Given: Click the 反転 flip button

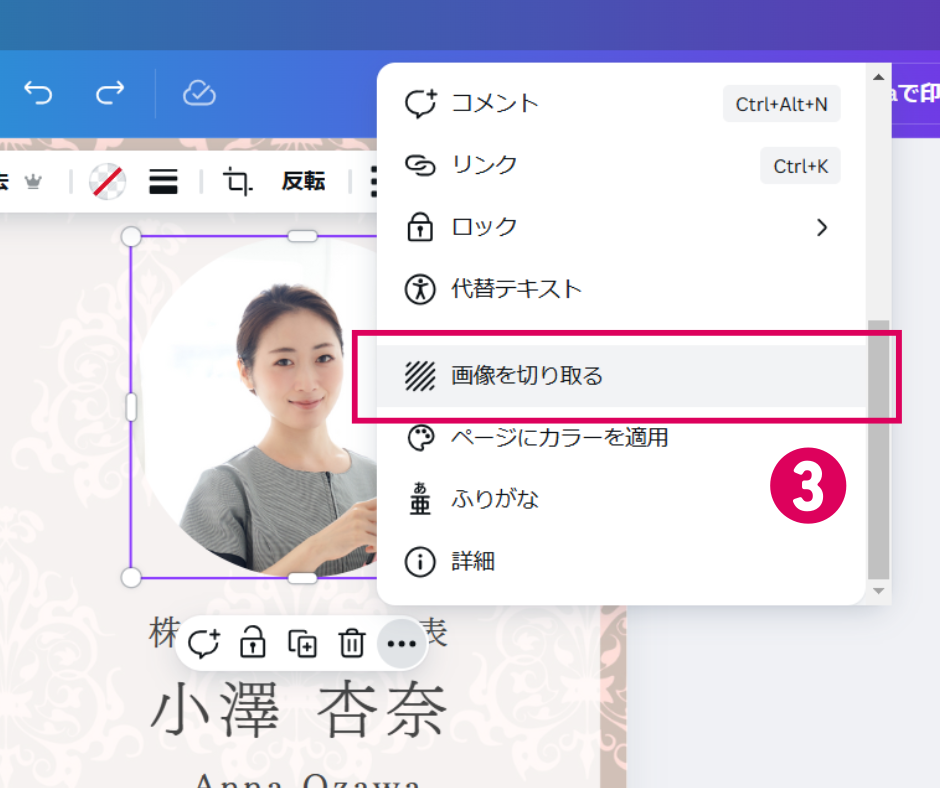Looking at the screenshot, I should pos(303,181).
